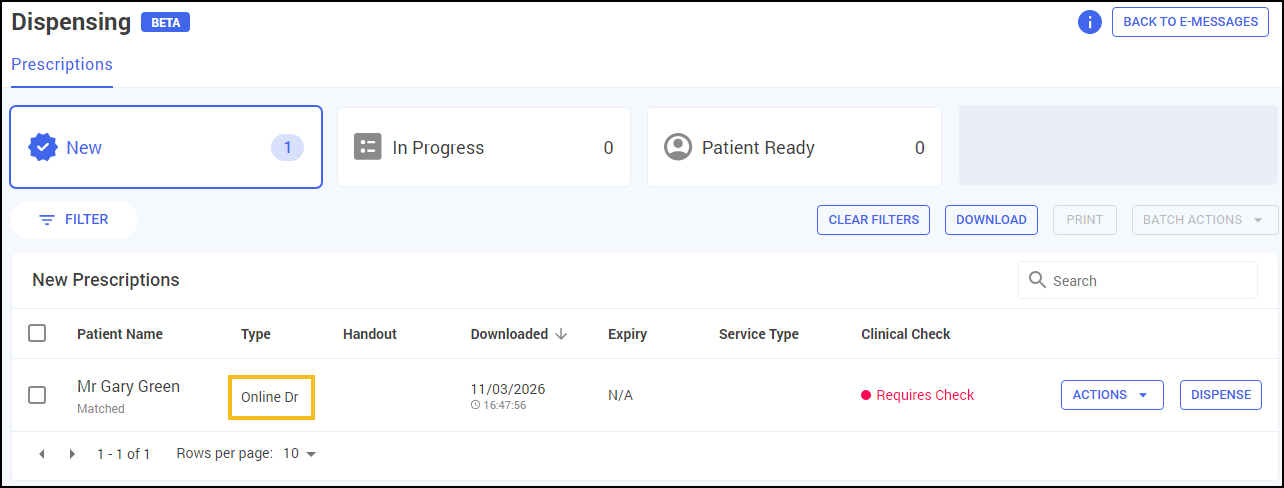Viewport: 1284px width, 488px height.
Task: Click the search magnifier icon
Action: pos(1037,280)
